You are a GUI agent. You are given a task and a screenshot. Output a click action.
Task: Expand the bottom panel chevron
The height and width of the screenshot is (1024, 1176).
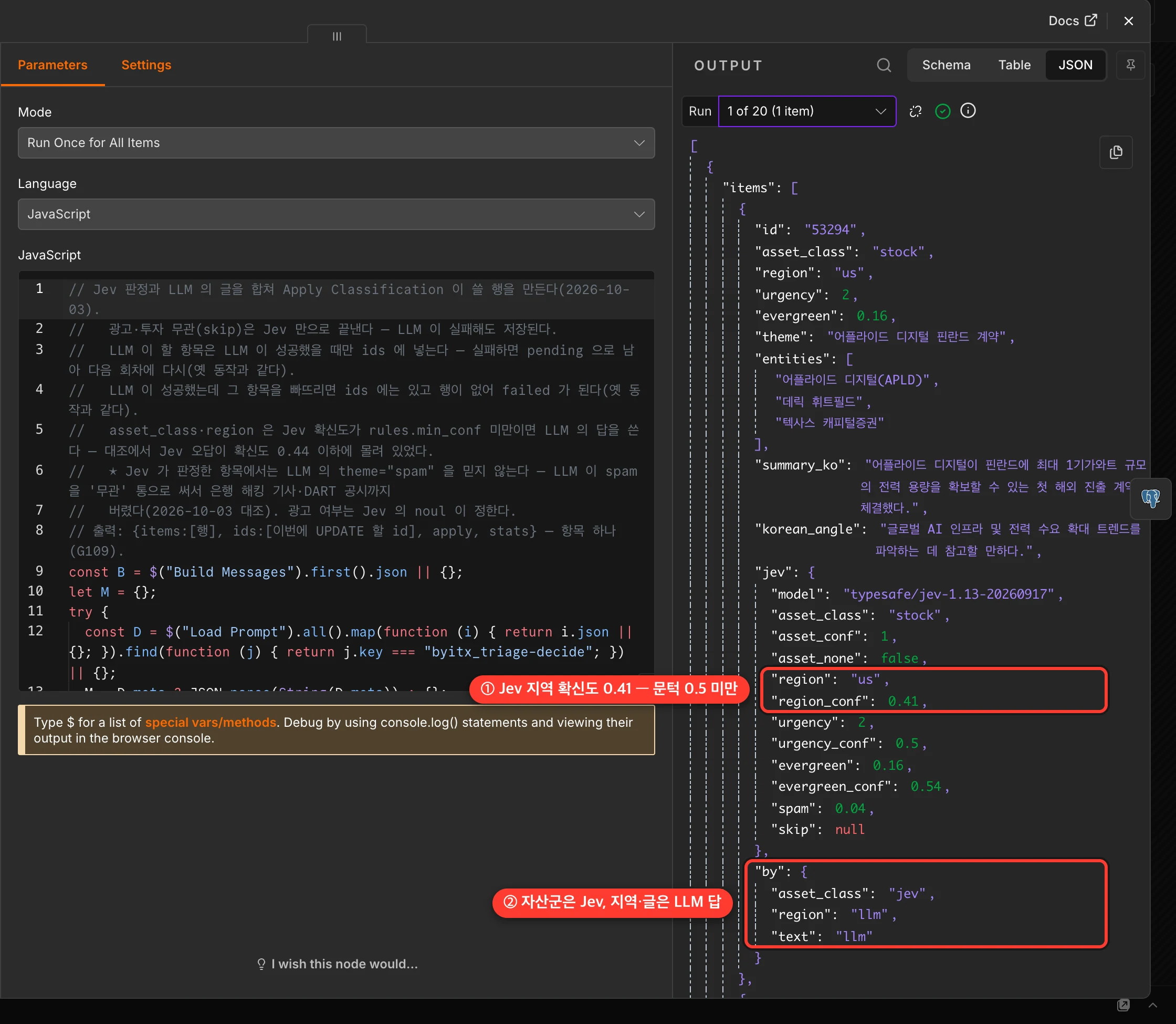click(1152, 1005)
